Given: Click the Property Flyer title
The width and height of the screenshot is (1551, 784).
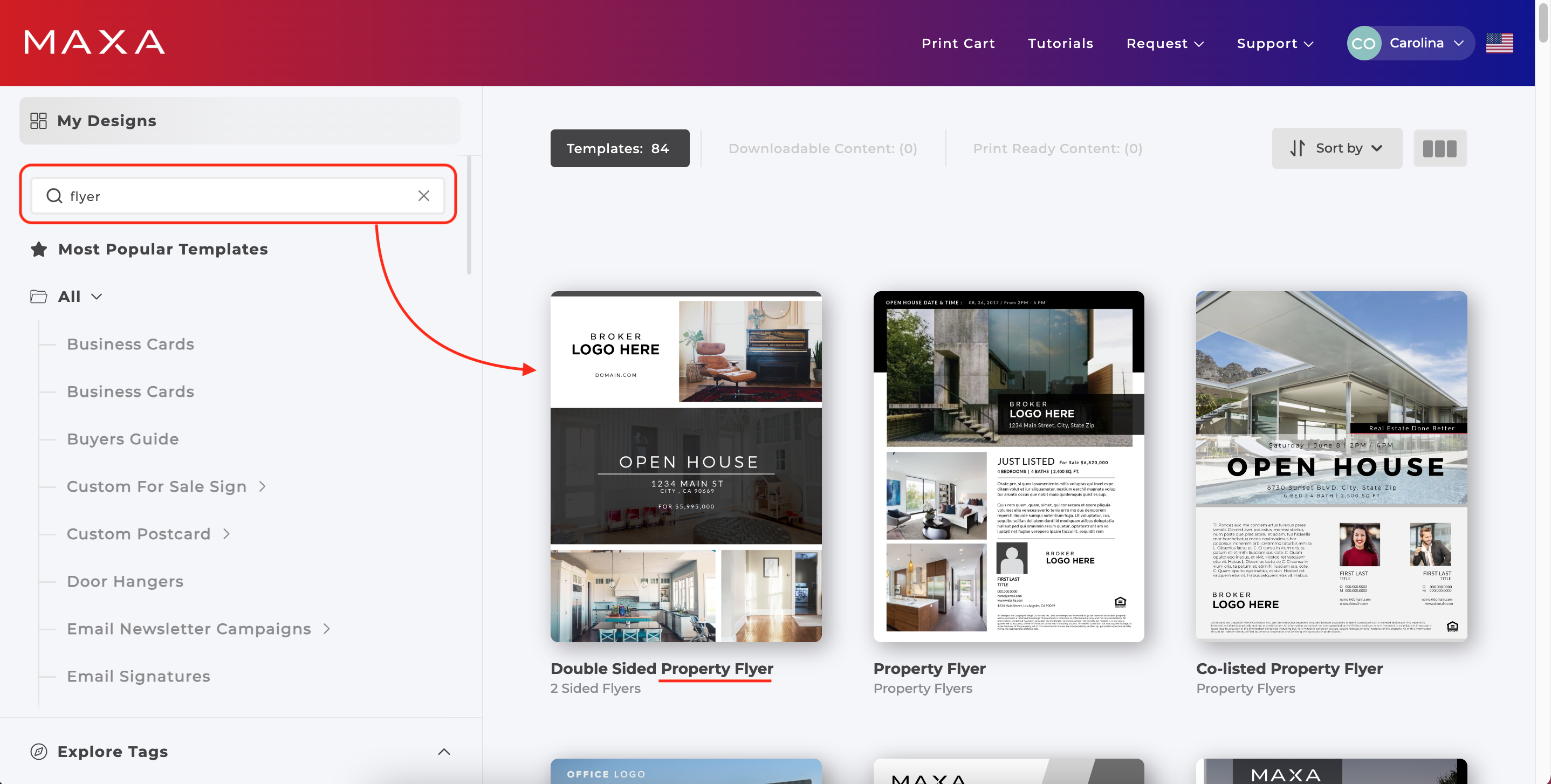Looking at the screenshot, I should tap(929, 669).
